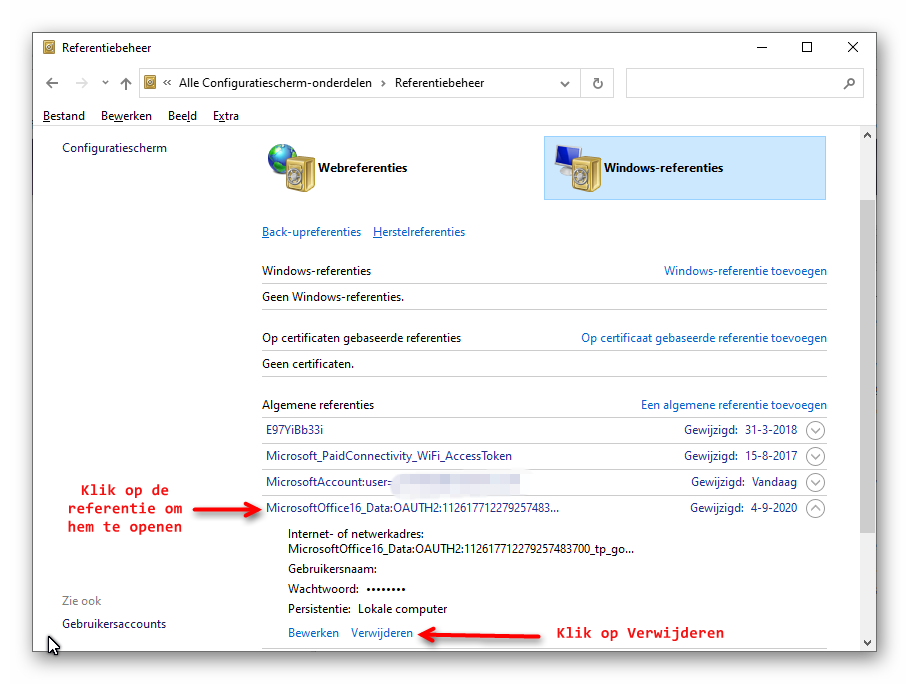Image resolution: width=909 pixels, height=684 pixels.
Task: Select the Webreferenties vault icon
Action: click(284, 166)
